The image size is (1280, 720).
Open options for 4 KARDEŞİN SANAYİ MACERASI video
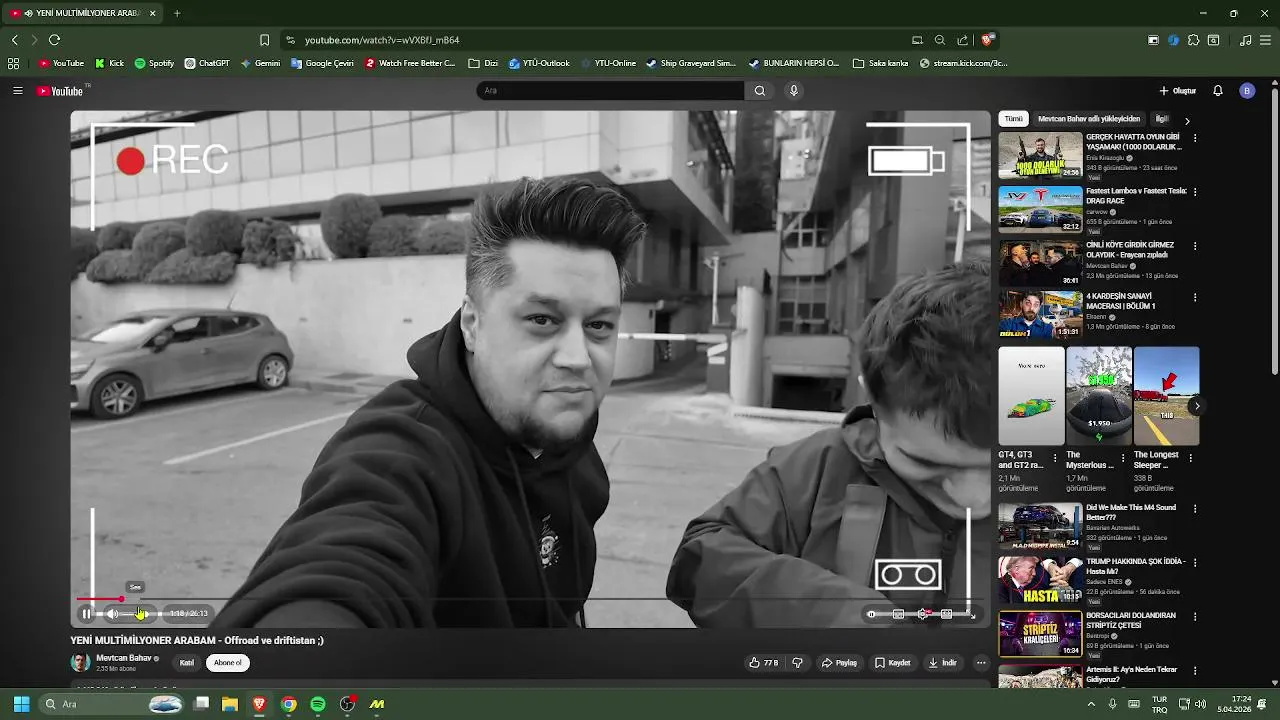click(1195, 298)
